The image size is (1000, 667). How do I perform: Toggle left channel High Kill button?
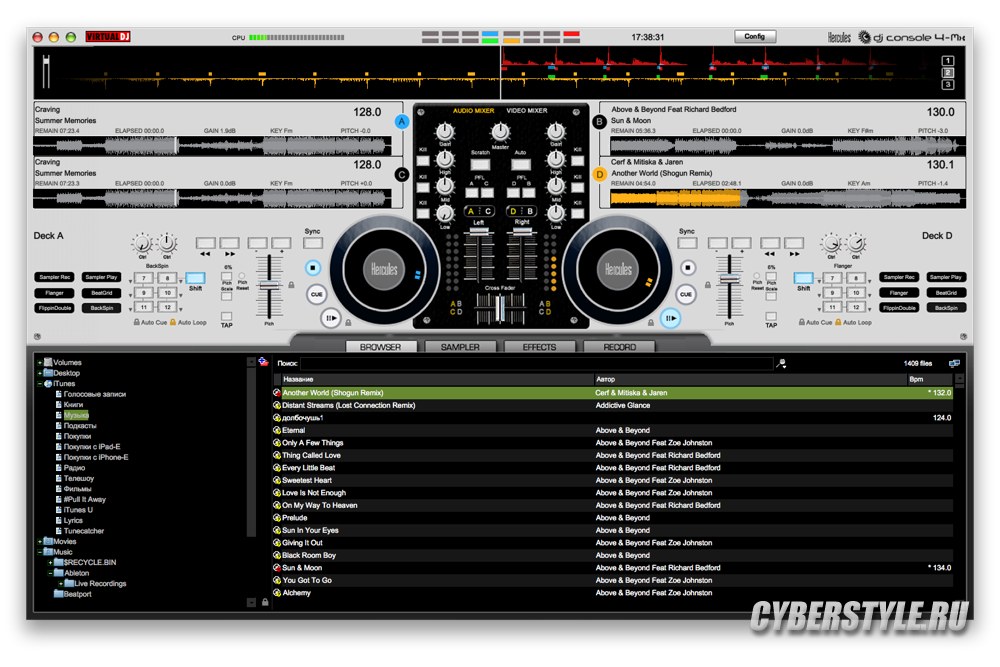423,161
